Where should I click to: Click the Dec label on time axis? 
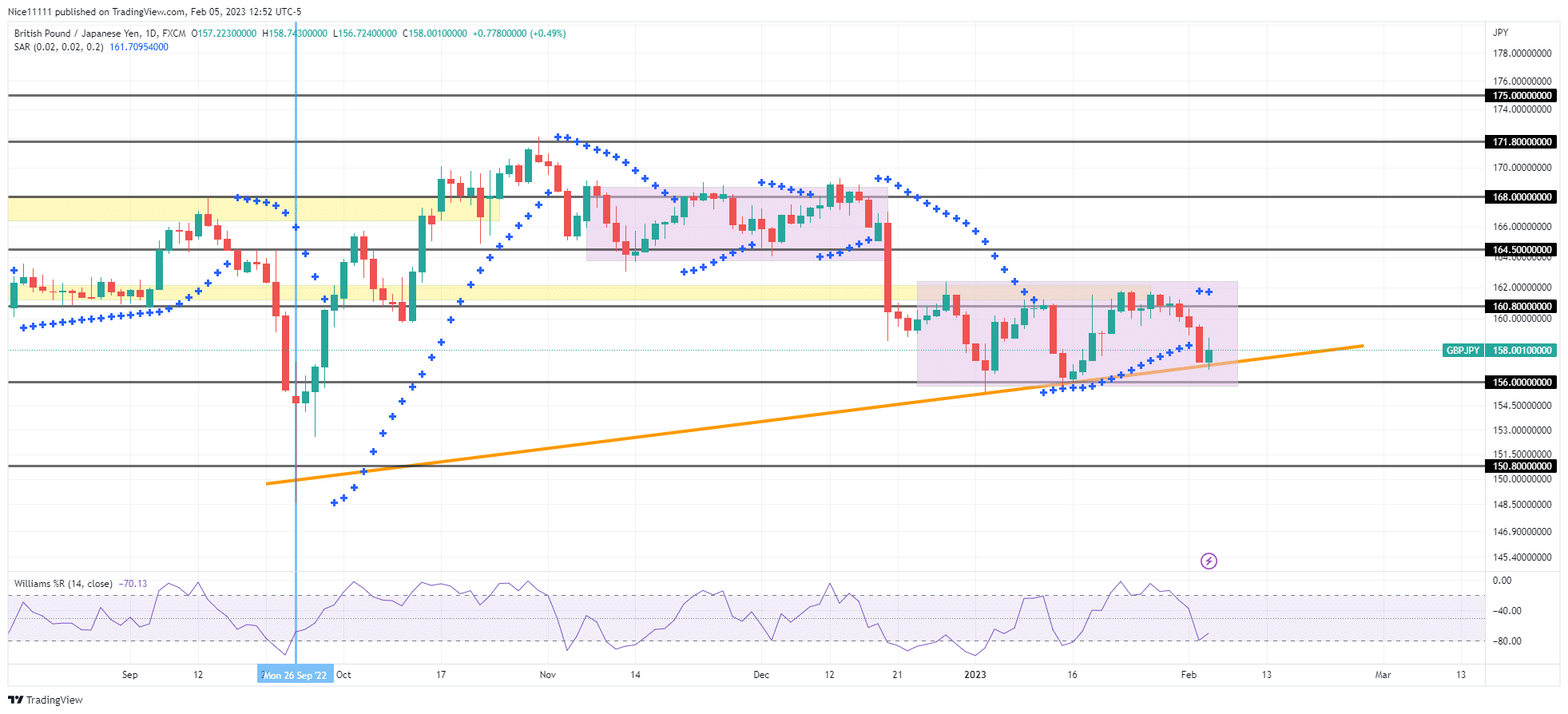coord(761,675)
